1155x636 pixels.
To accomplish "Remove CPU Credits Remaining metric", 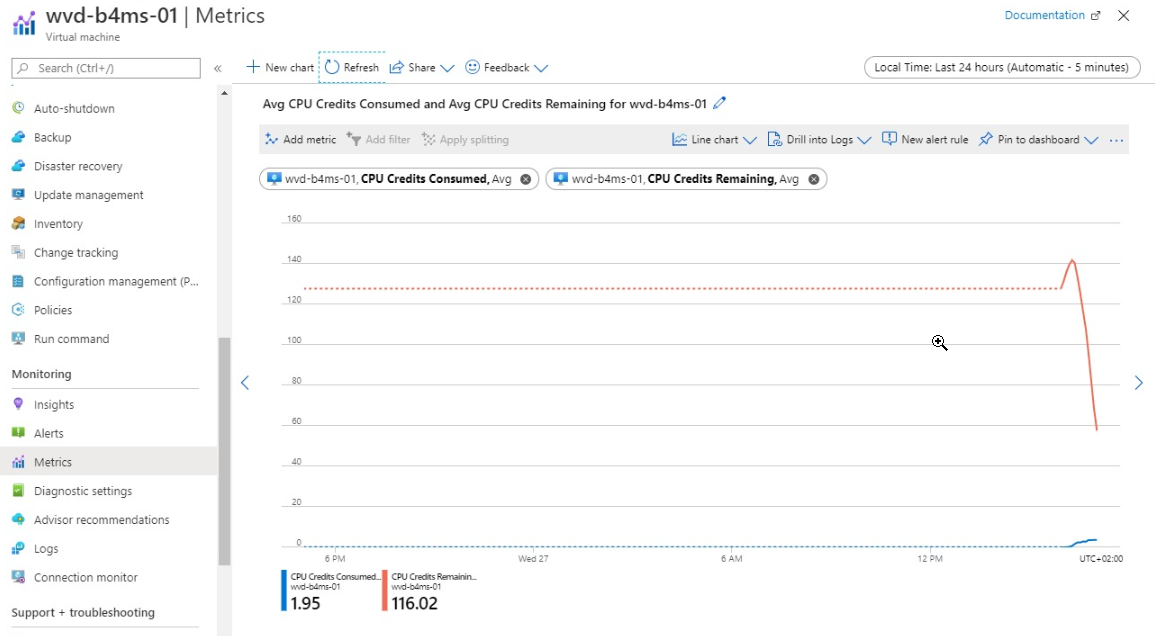I will (813, 179).
